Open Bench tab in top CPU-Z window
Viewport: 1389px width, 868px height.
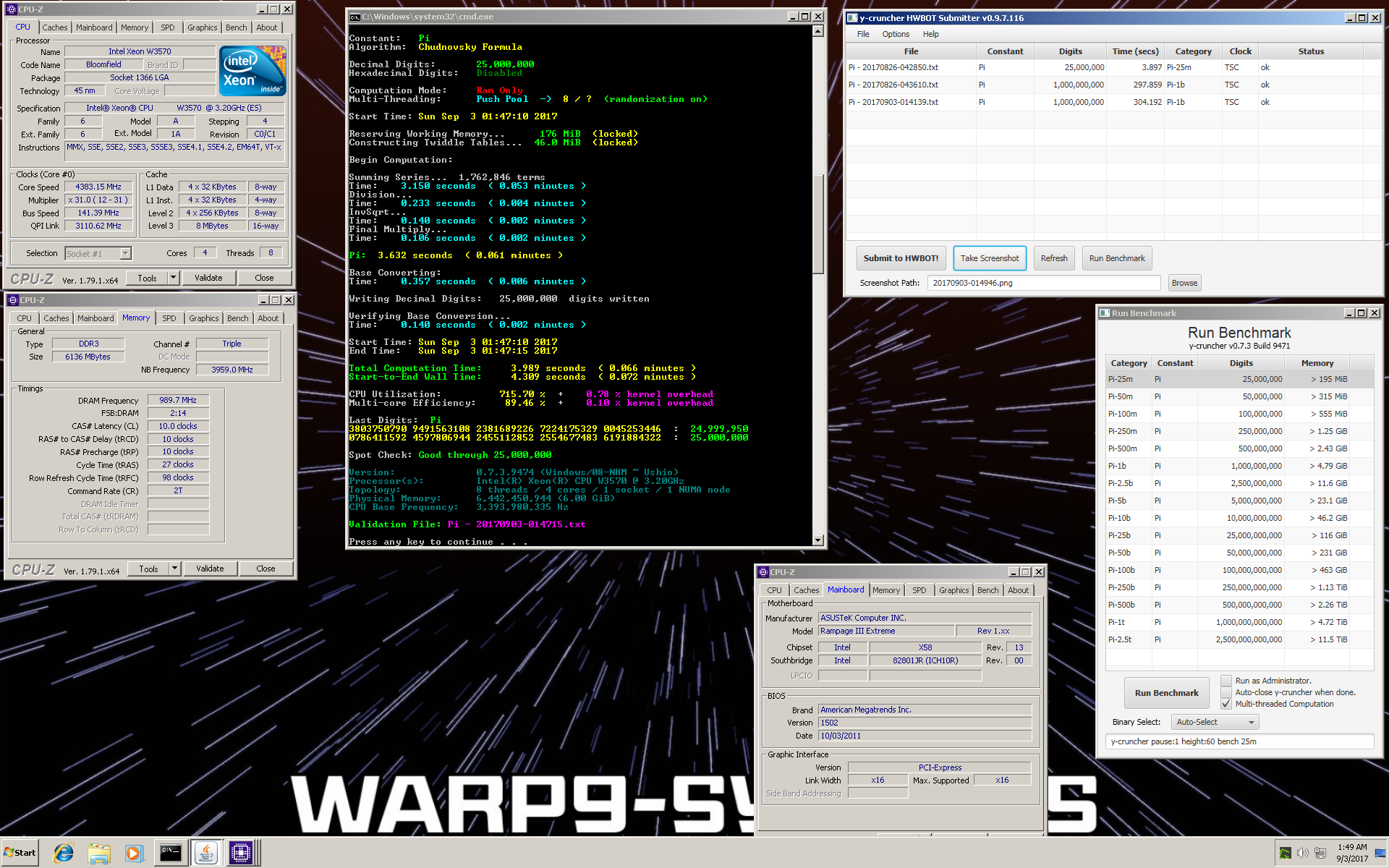coord(236,27)
